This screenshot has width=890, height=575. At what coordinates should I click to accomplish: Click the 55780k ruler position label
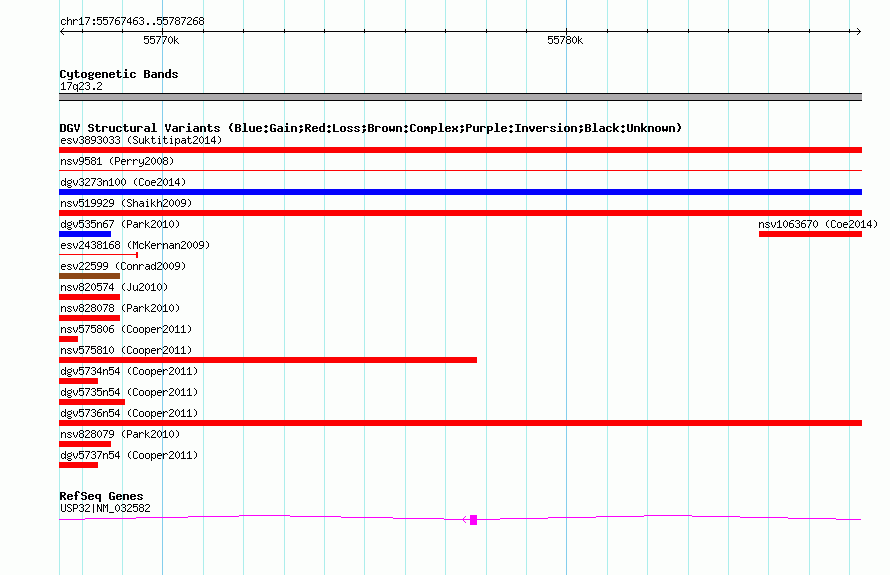pyautogui.click(x=565, y=40)
